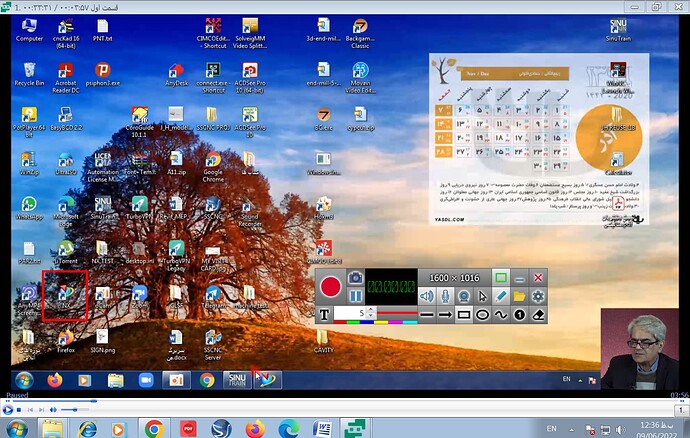Click the cncKad 16 desktop icon

[x=66, y=33]
